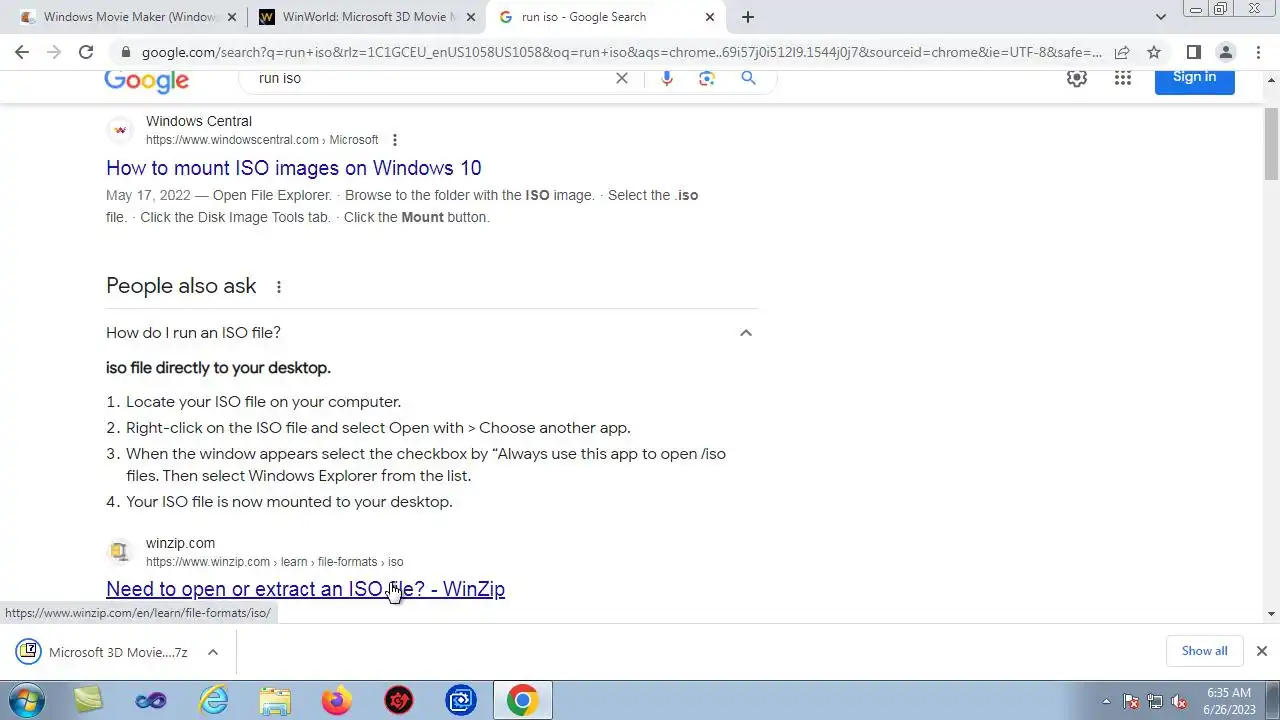Open How to mount ISO images on Windows 10
Image resolution: width=1280 pixels, height=720 pixels.
(293, 168)
